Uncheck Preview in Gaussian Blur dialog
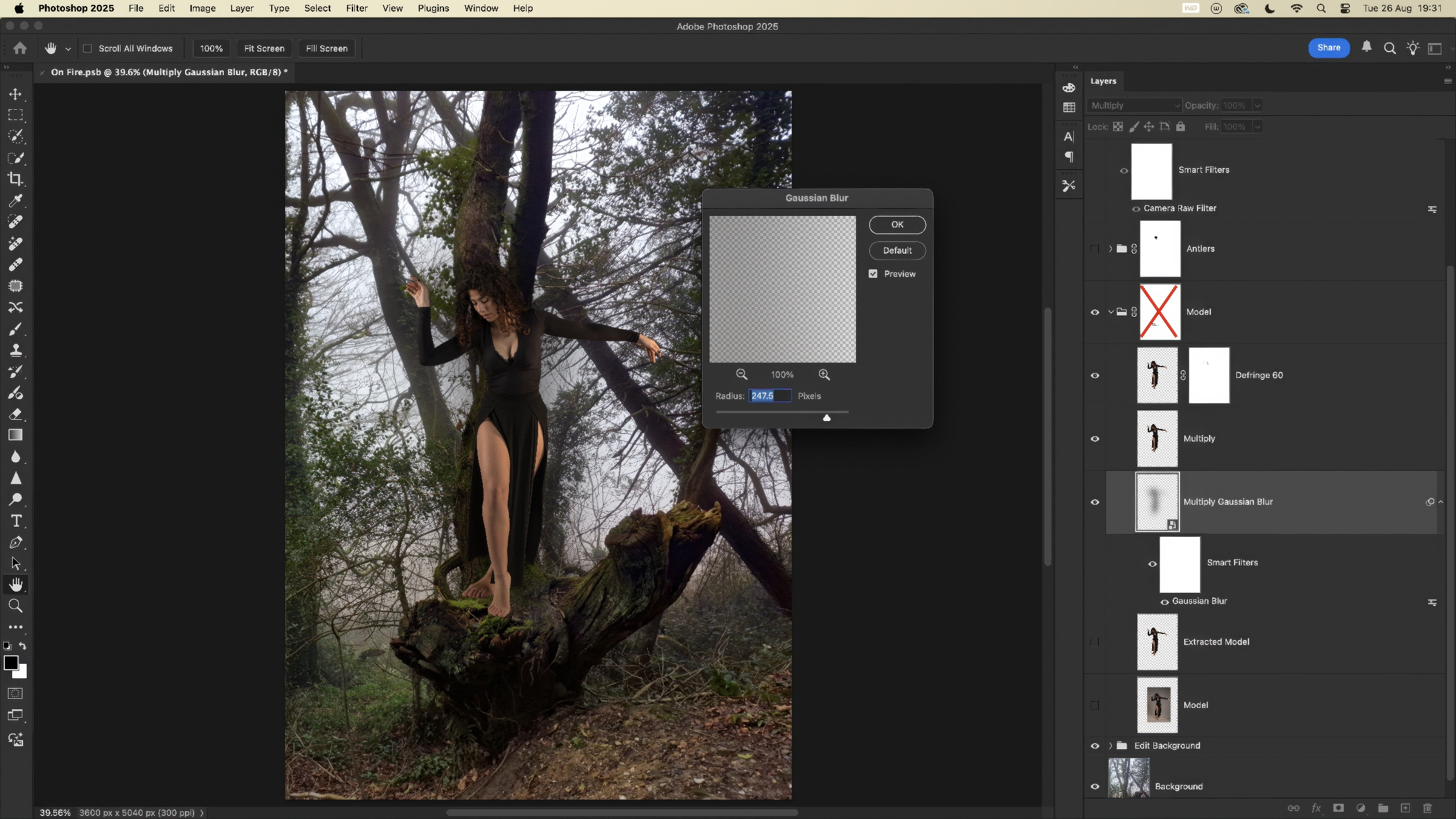The image size is (1456, 819). click(x=873, y=274)
